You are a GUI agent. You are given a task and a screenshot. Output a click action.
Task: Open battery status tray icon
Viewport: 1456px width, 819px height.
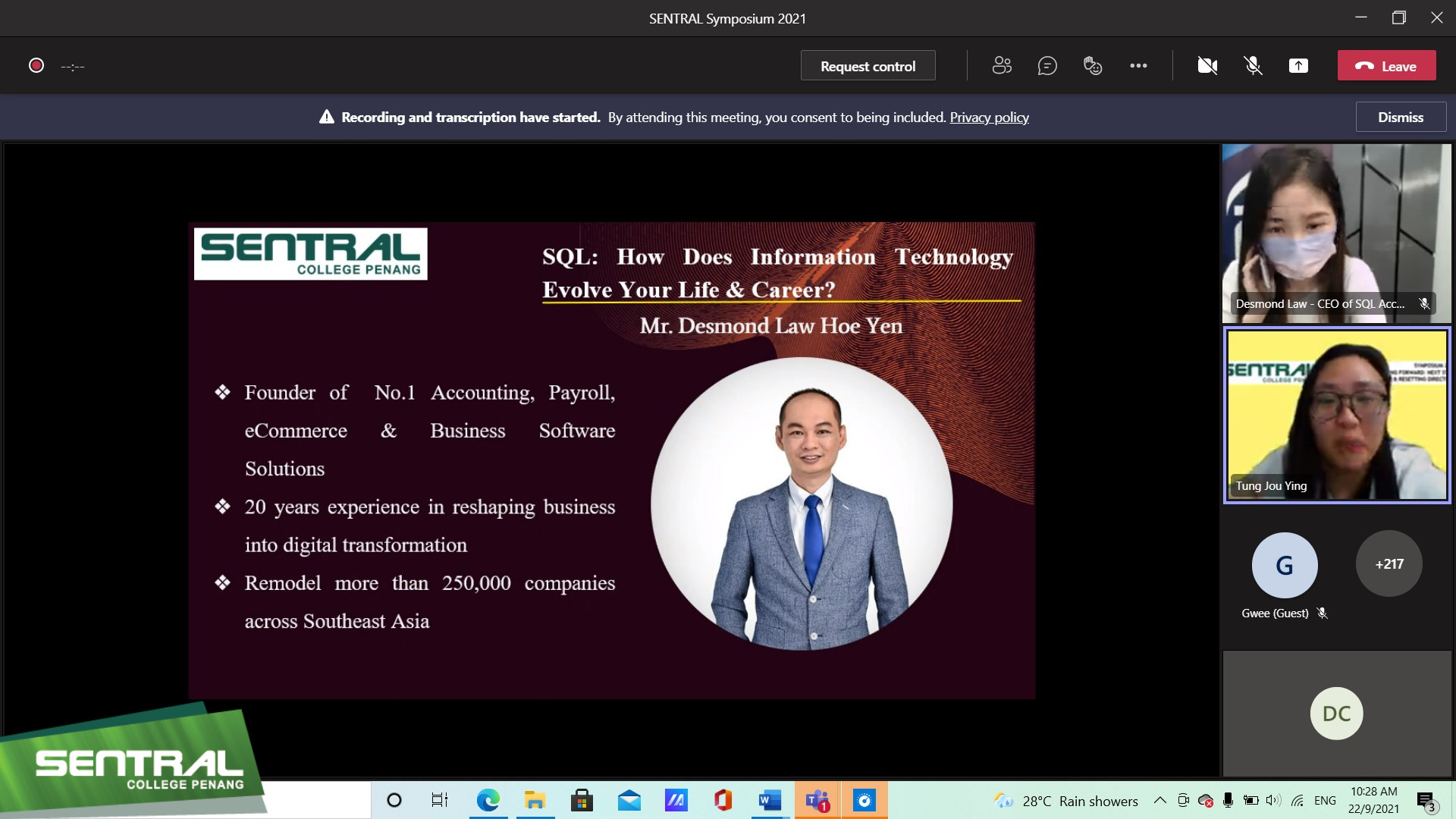[1251, 800]
